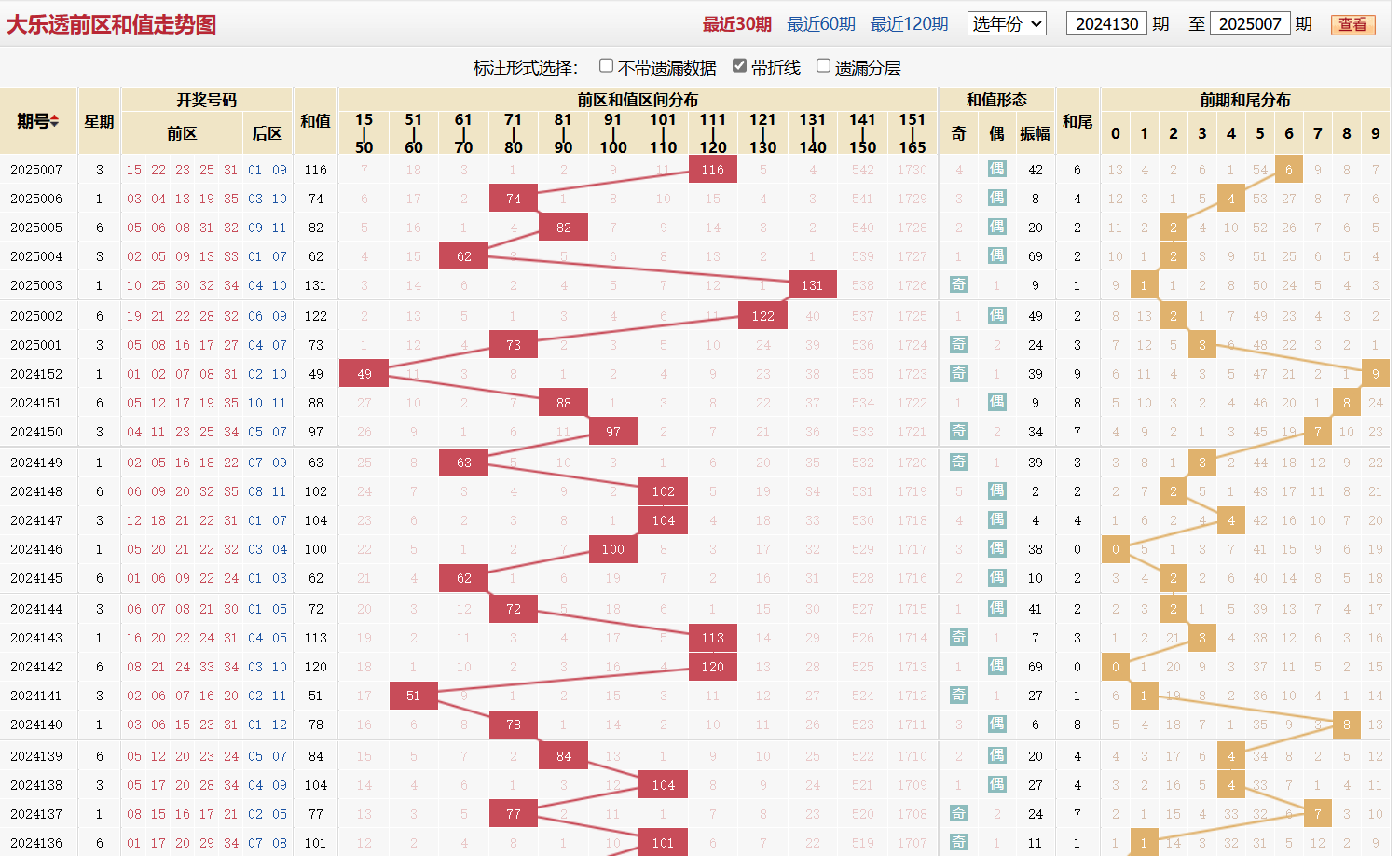
Task: Sort by the 期号 column arrows
Action: coord(55,121)
